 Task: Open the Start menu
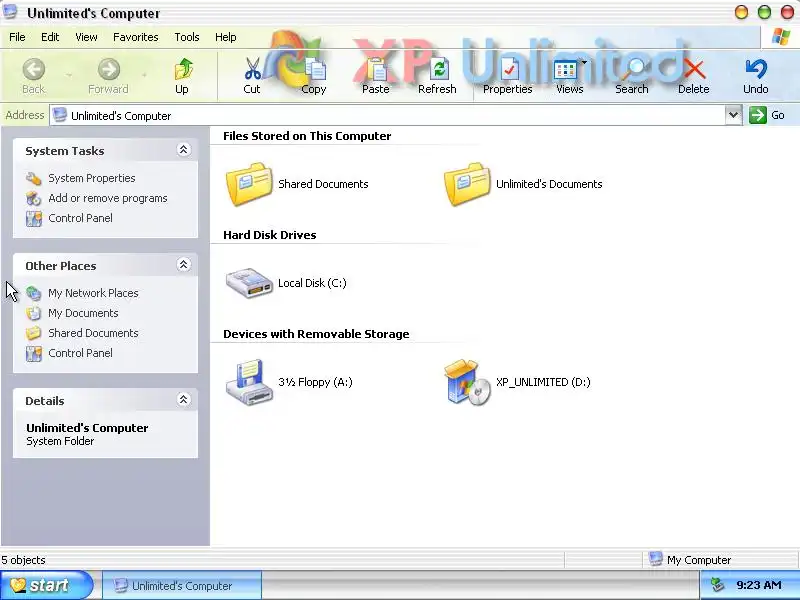46,585
